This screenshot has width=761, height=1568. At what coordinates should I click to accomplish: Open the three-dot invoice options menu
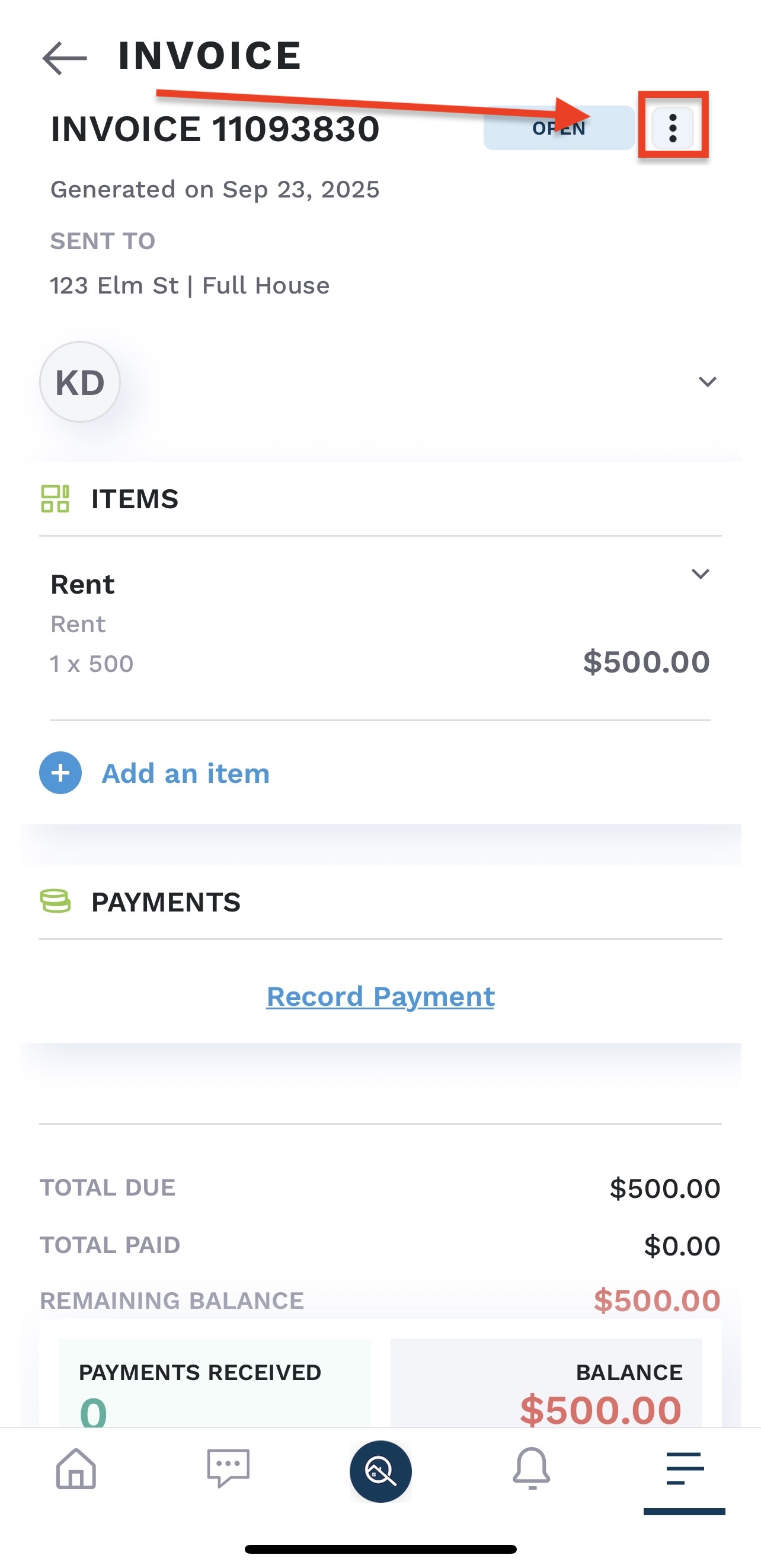tap(672, 128)
